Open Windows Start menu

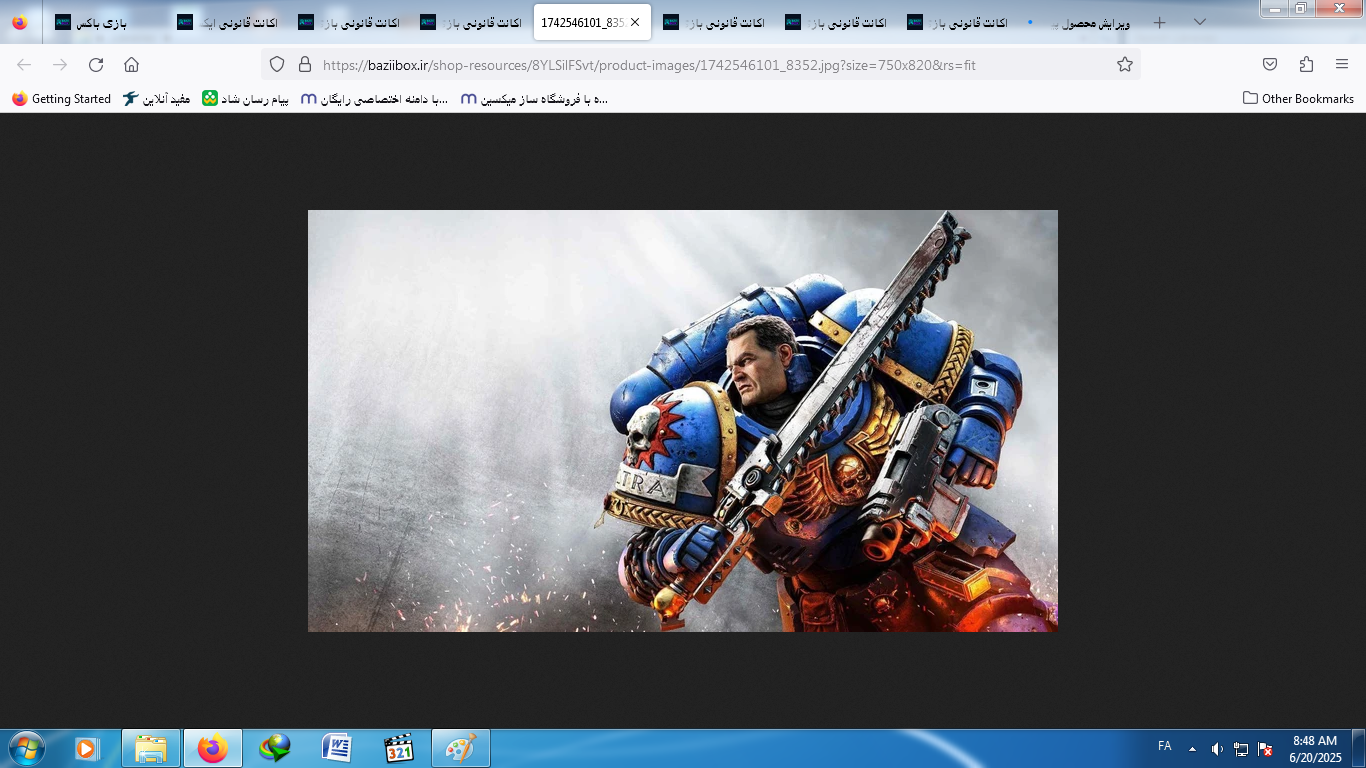(x=26, y=748)
